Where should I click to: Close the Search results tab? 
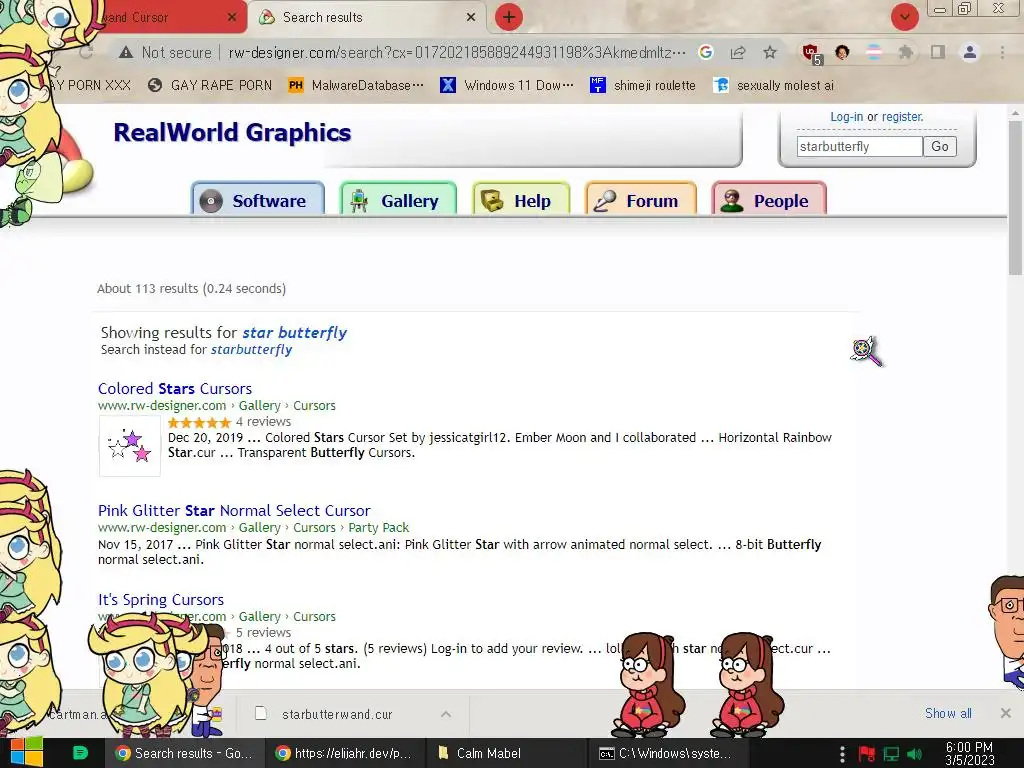[471, 17]
